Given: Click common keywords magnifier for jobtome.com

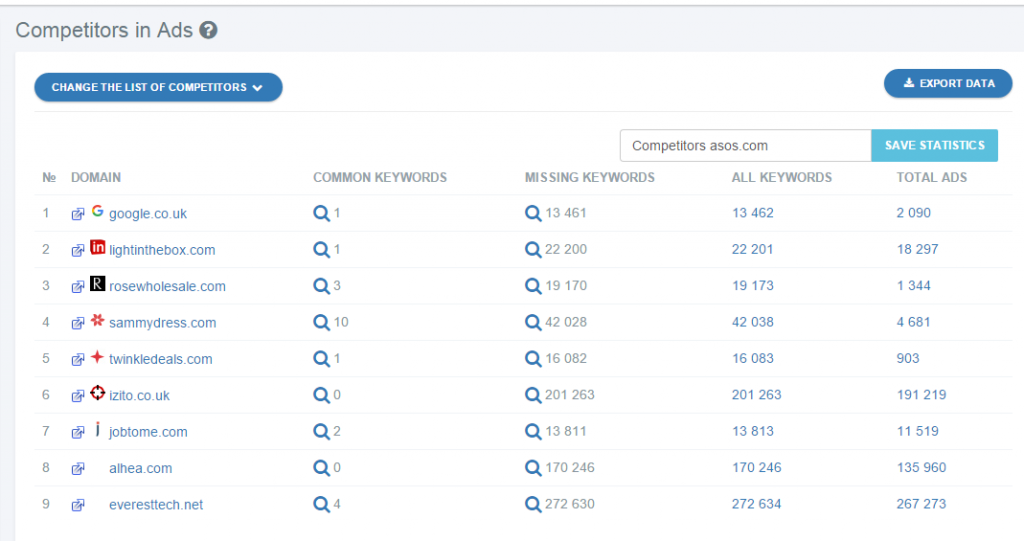Looking at the screenshot, I should tap(321, 431).
